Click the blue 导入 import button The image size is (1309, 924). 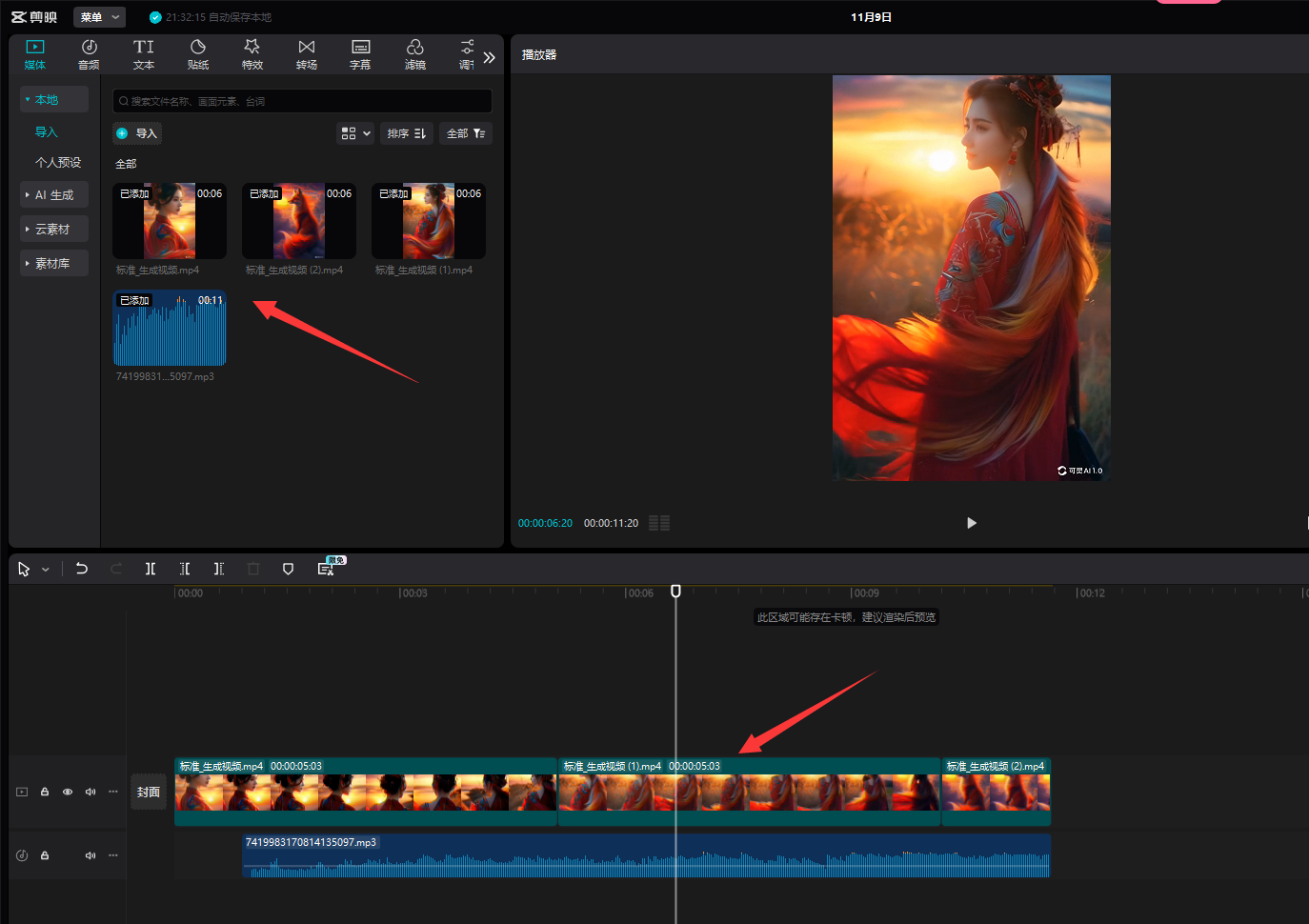(137, 133)
